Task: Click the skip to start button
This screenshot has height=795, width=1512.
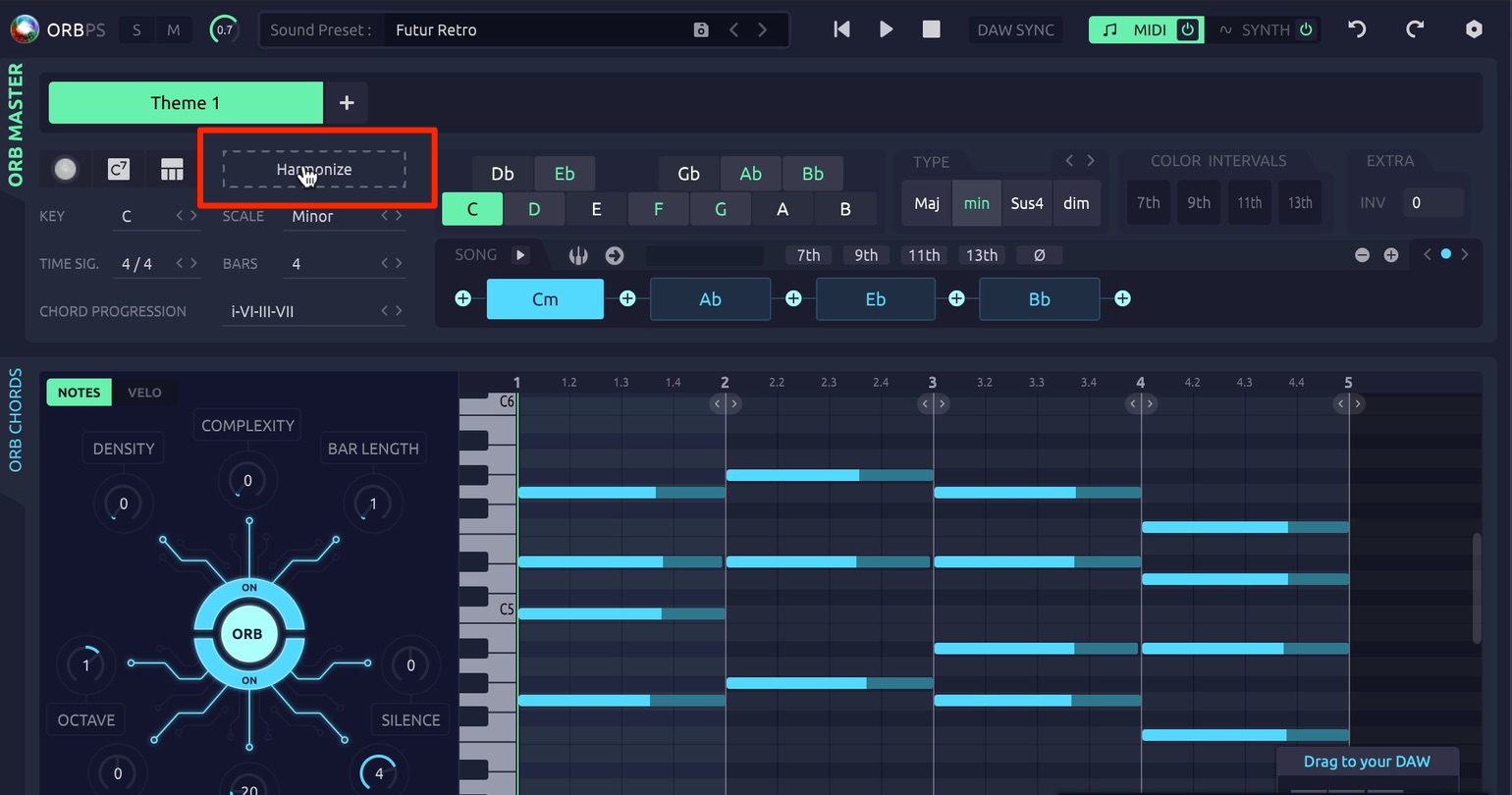Action: pos(841,29)
